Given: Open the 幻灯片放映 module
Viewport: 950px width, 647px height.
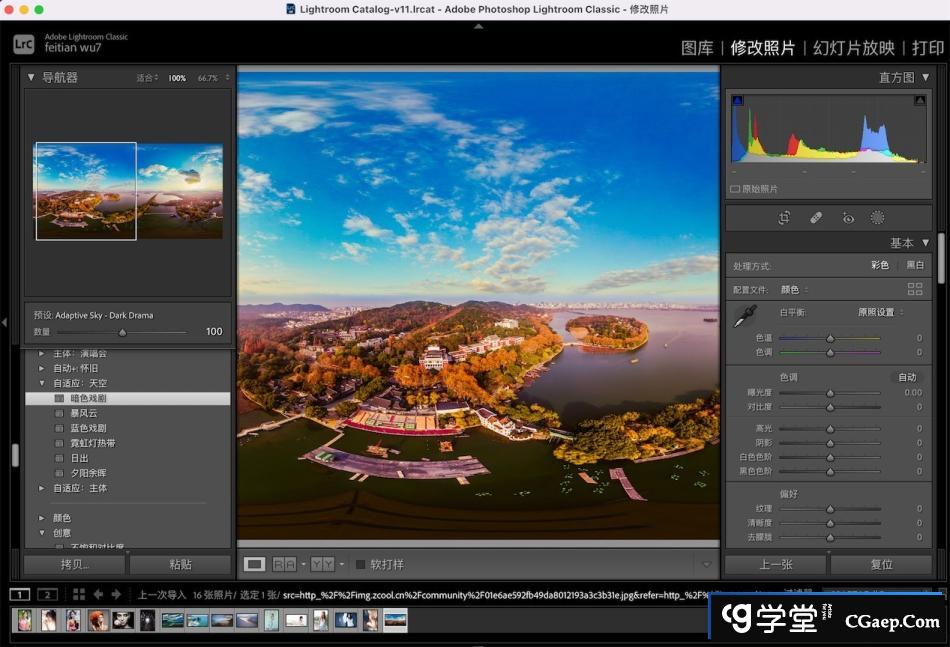Looking at the screenshot, I should coord(853,48).
